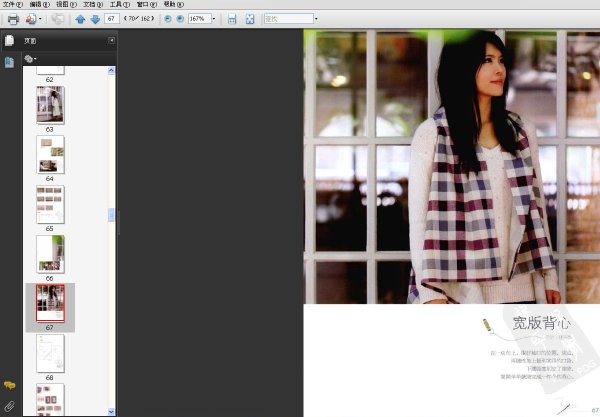The width and height of the screenshot is (600, 417).
Task: Click the zoom field showing 167%
Action: click(199, 19)
